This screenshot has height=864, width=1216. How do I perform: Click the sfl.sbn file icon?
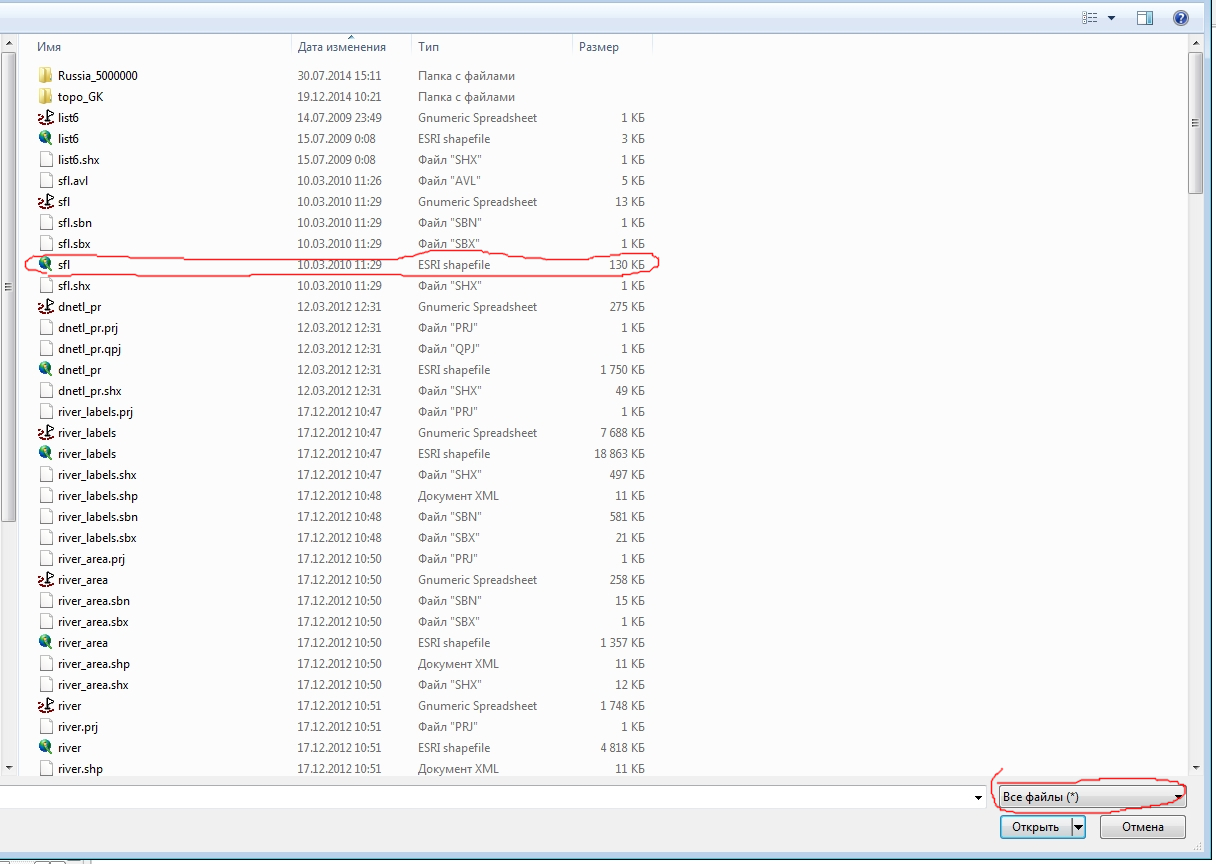click(45, 223)
